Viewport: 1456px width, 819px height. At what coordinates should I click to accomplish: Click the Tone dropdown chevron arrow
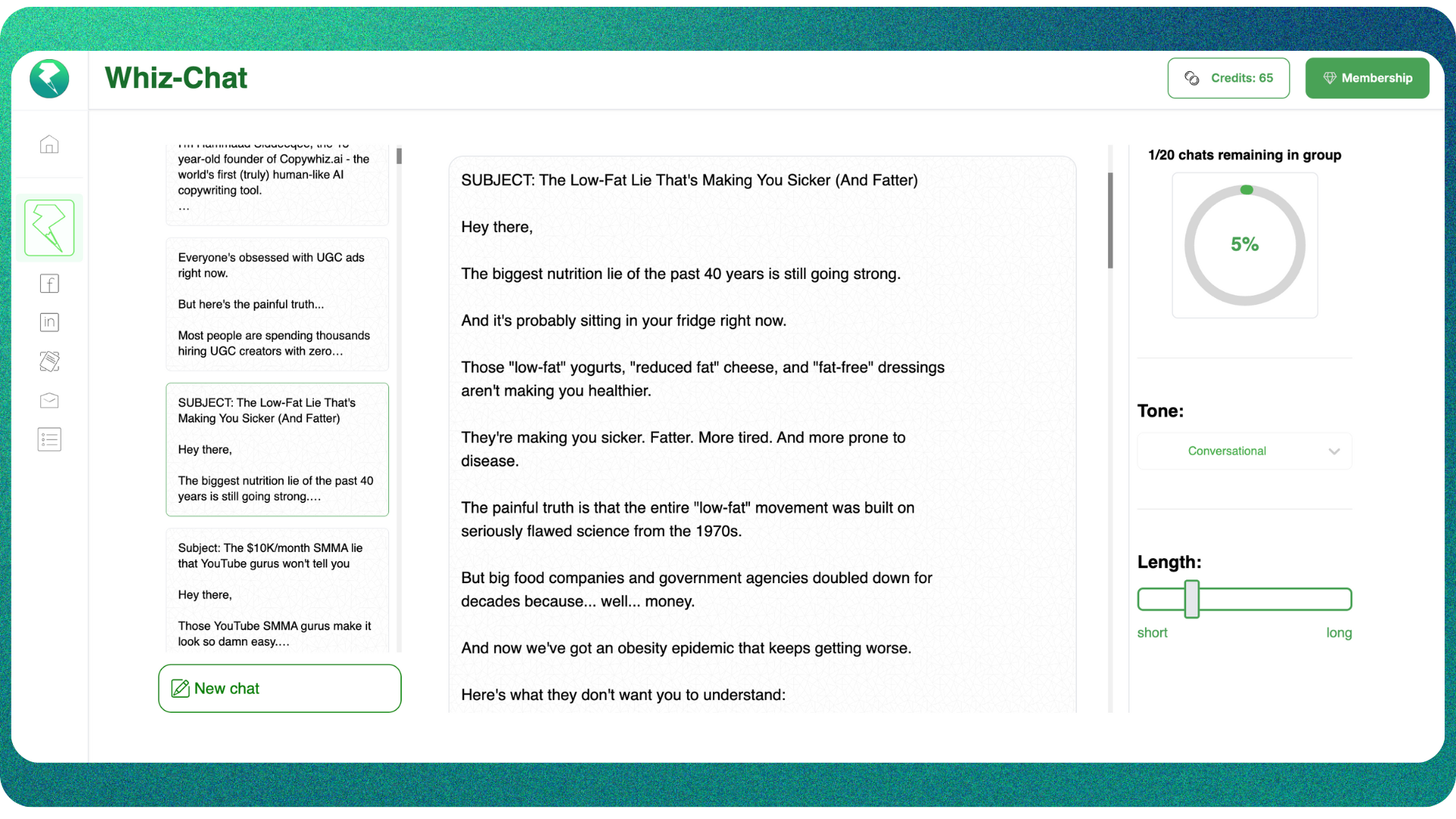[1334, 451]
